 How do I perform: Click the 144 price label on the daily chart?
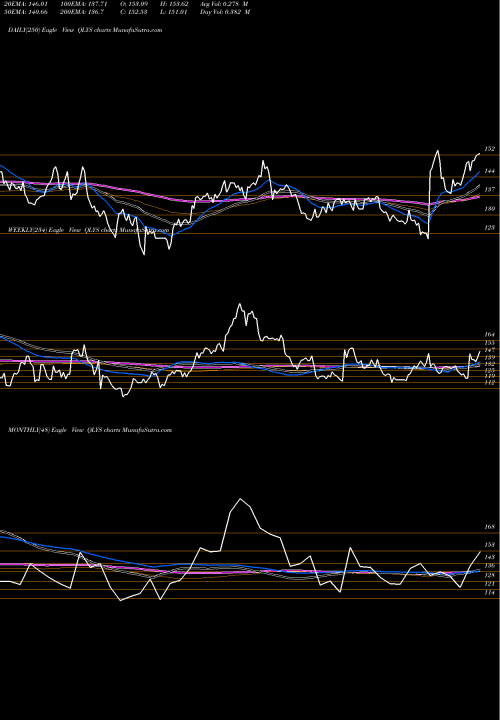[x=490, y=171]
